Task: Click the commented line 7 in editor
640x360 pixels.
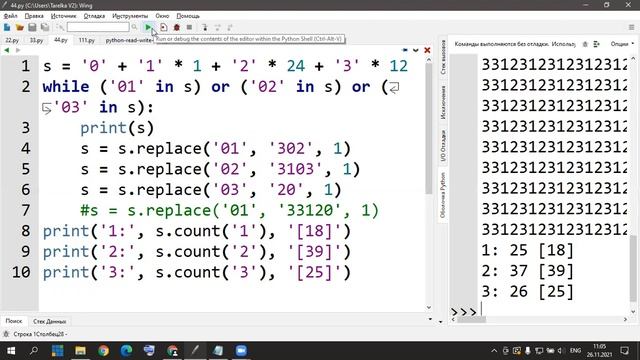Action: [x=229, y=211]
